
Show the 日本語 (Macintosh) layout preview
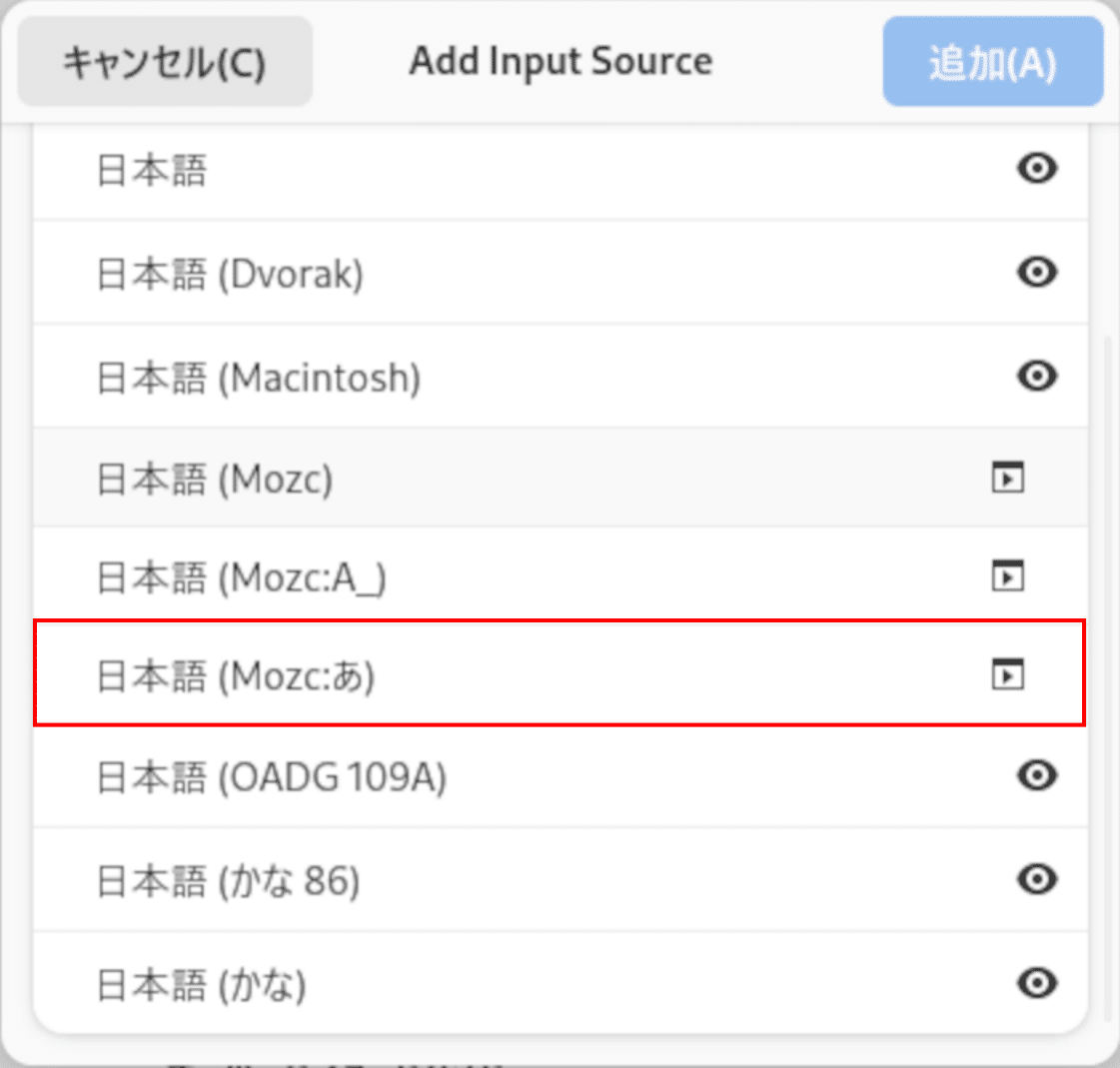coord(1036,377)
